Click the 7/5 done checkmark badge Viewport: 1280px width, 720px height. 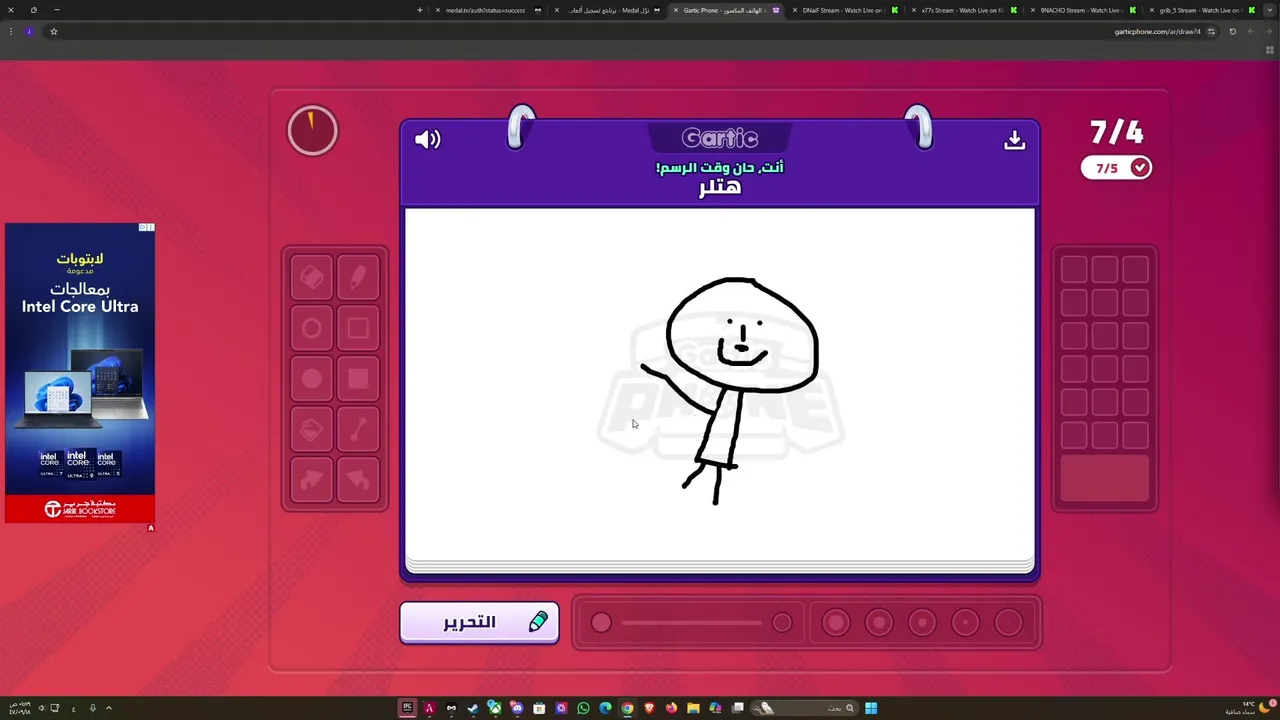coord(1116,168)
